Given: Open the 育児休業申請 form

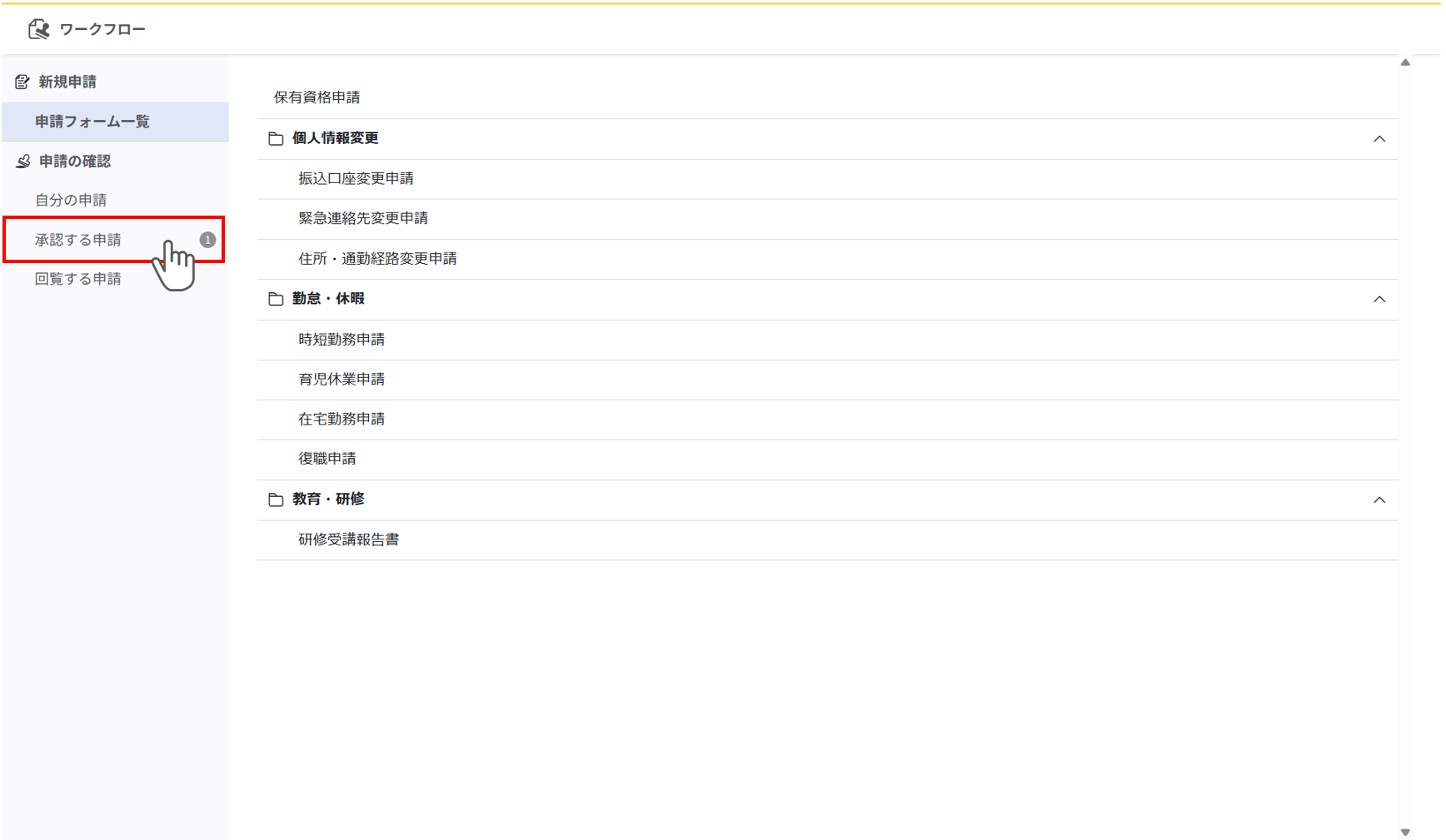Looking at the screenshot, I should tap(827, 380).
